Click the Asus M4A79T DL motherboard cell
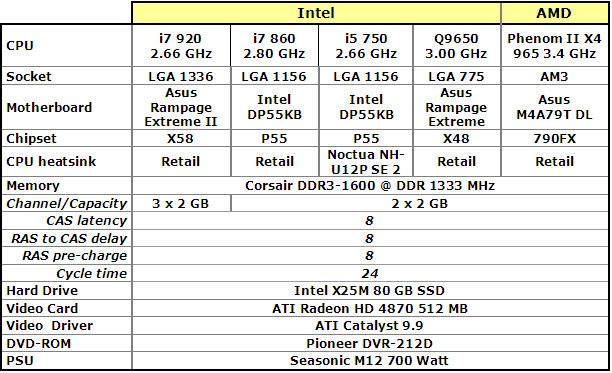 554,107
